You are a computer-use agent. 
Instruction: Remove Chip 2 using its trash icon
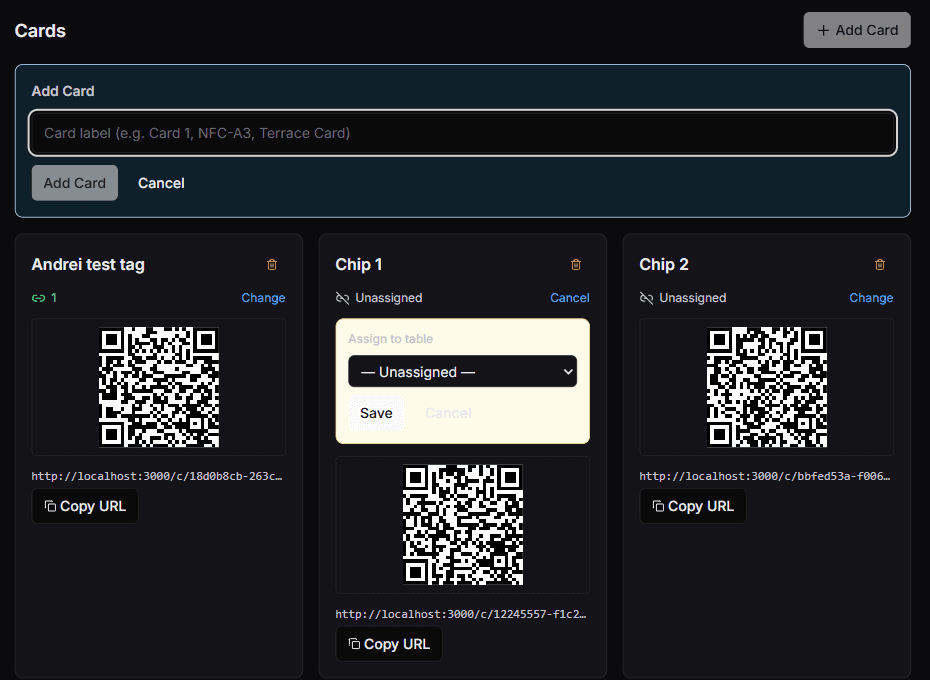(x=880, y=265)
